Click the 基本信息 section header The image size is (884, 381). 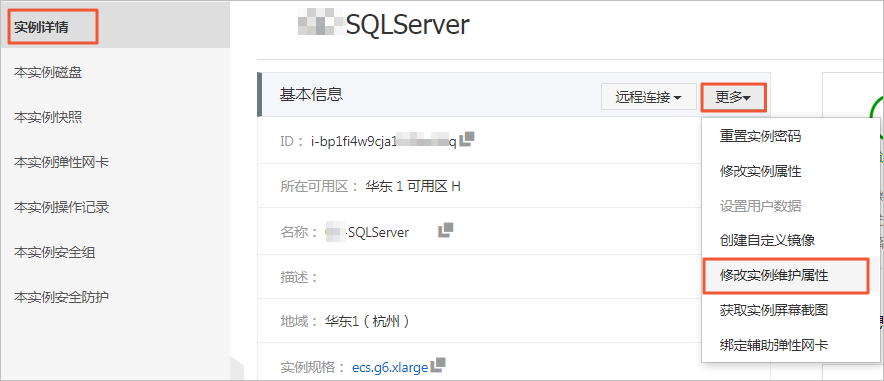click(x=312, y=95)
